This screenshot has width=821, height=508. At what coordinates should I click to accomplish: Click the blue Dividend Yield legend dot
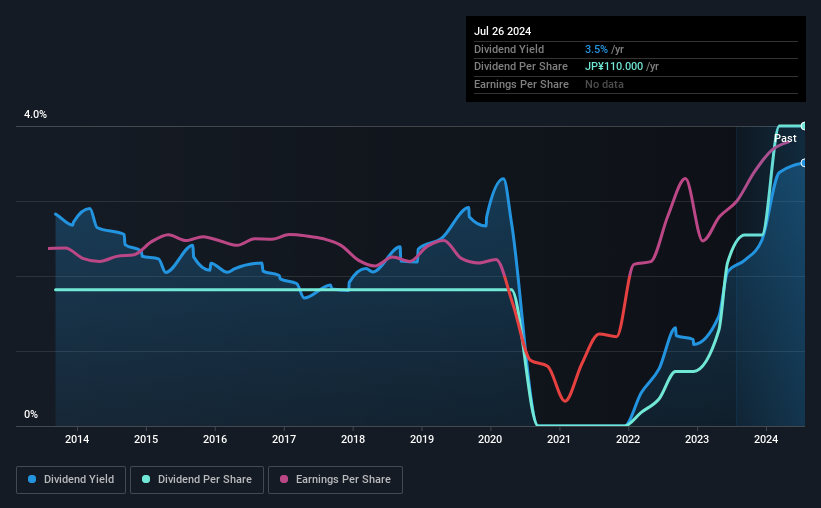[x=32, y=479]
